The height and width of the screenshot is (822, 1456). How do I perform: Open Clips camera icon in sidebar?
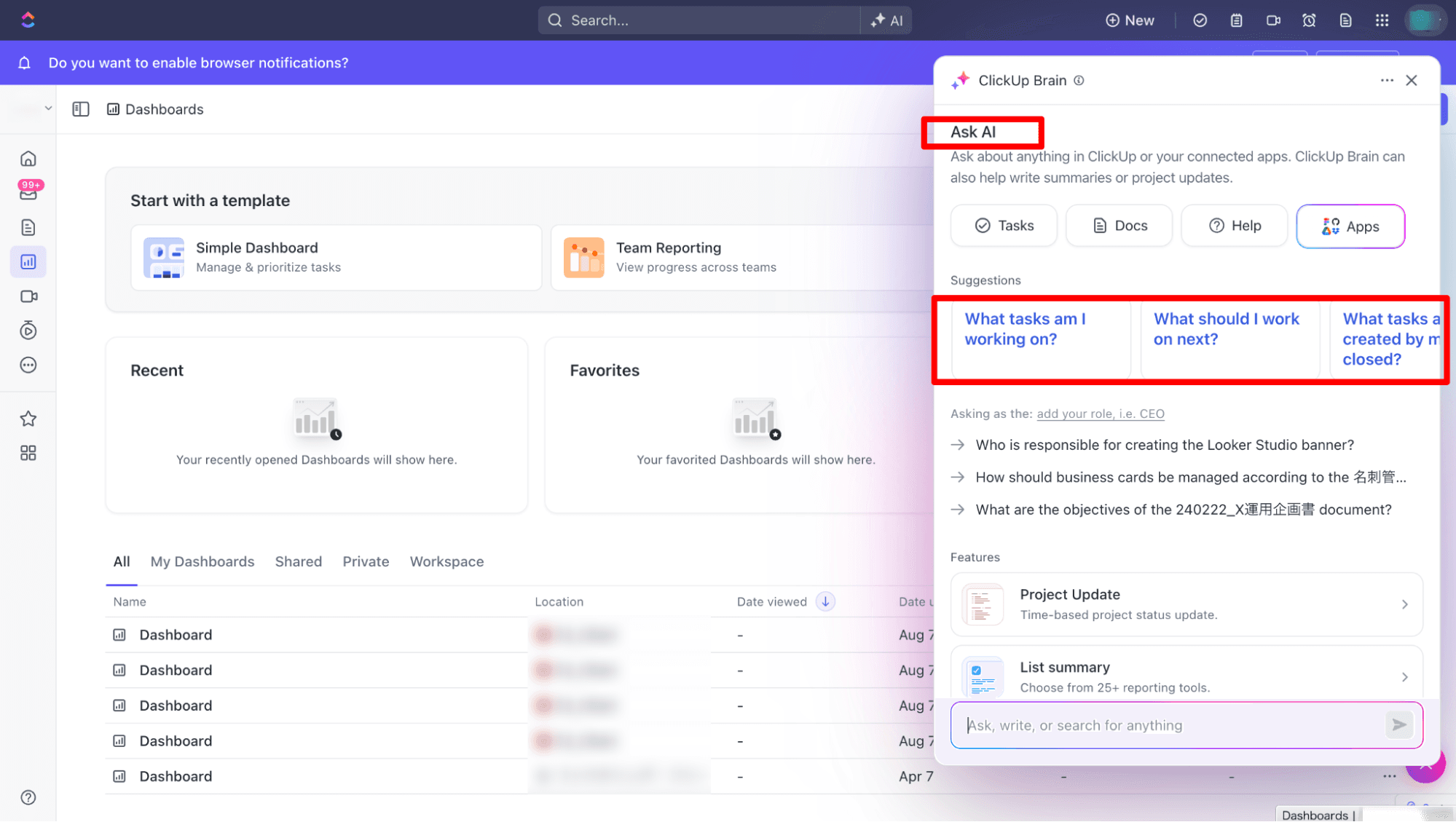click(x=28, y=296)
